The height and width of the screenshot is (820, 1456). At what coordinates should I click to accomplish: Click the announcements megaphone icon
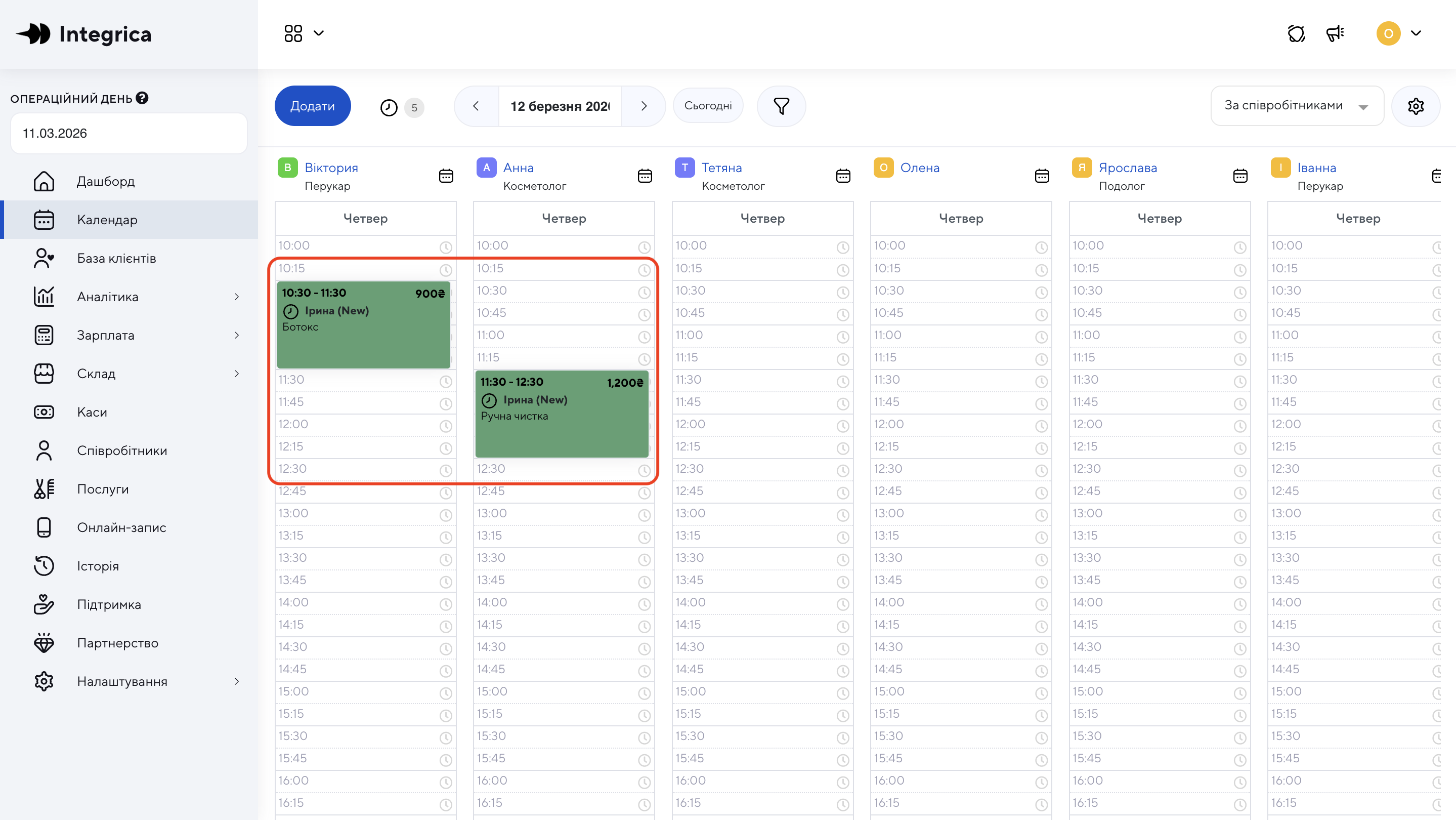pyautogui.click(x=1335, y=33)
